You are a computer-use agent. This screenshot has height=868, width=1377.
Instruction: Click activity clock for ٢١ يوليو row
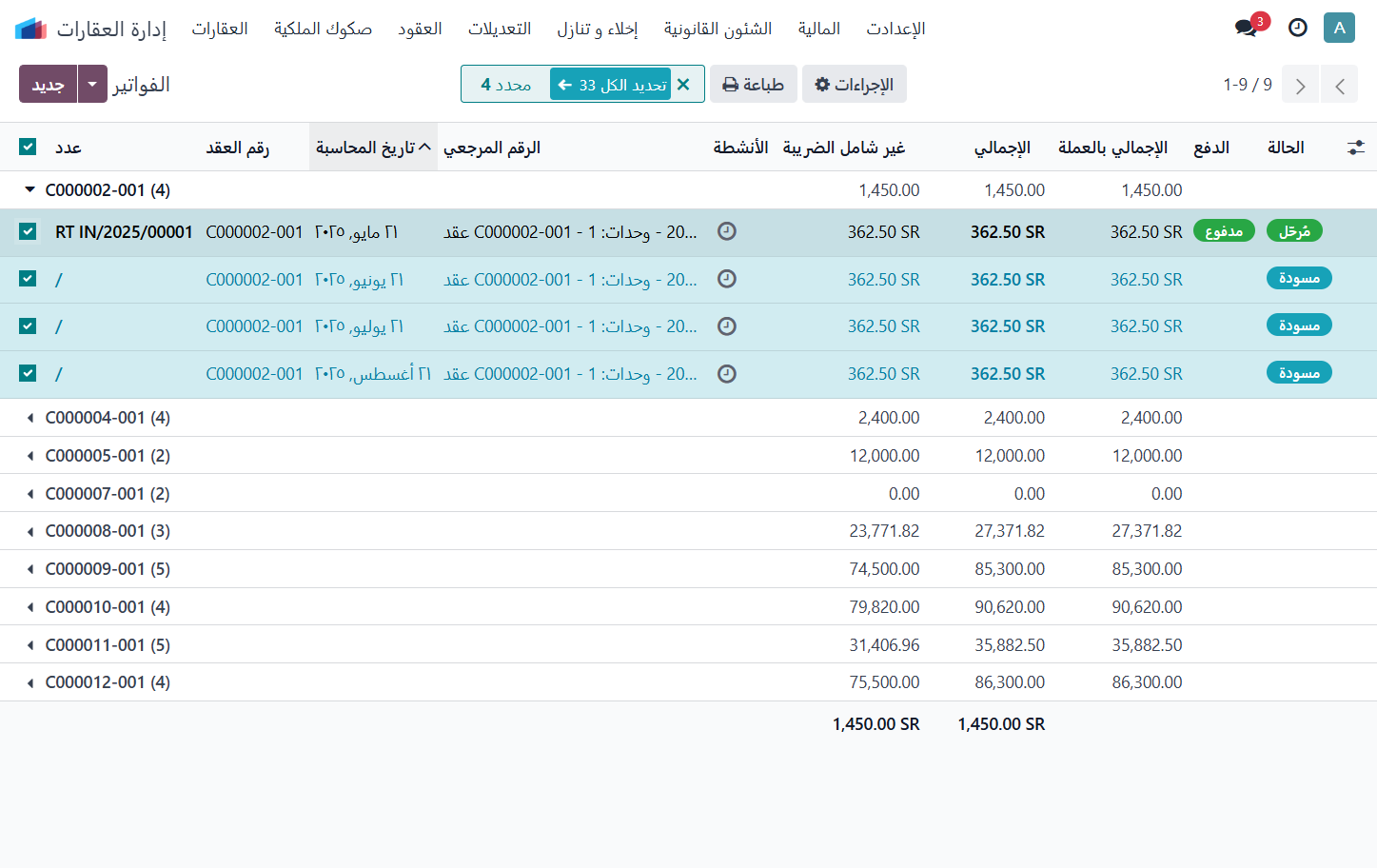pyautogui.click(x=727, y=326)
